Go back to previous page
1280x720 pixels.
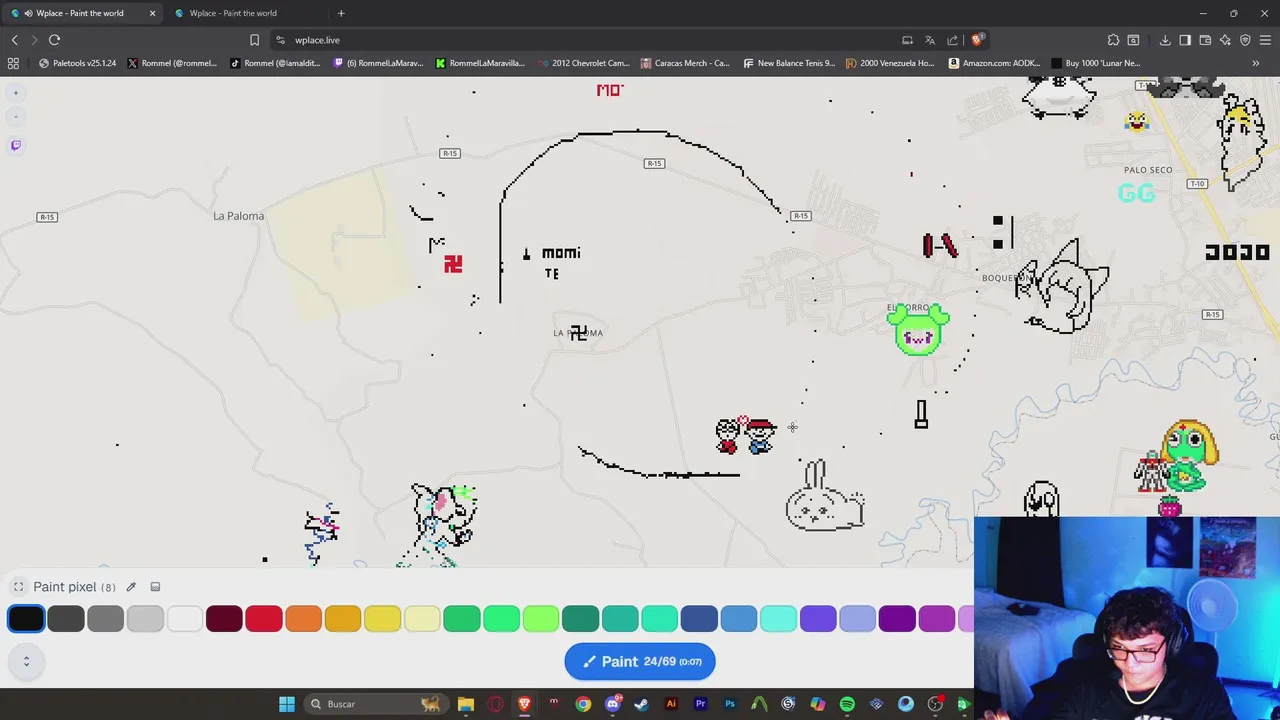click(15, 40)
